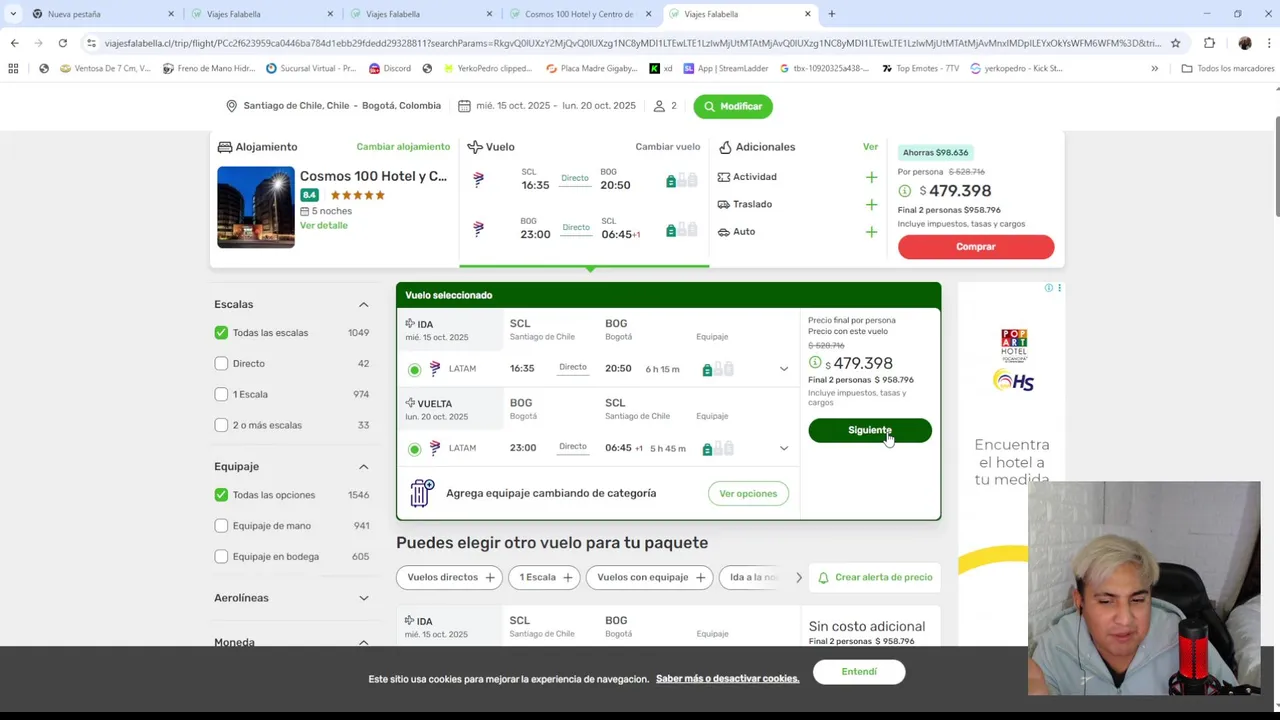Open the apps grid in bookmarks bar
Screen dimensions: 1280x720
[13, 68]
